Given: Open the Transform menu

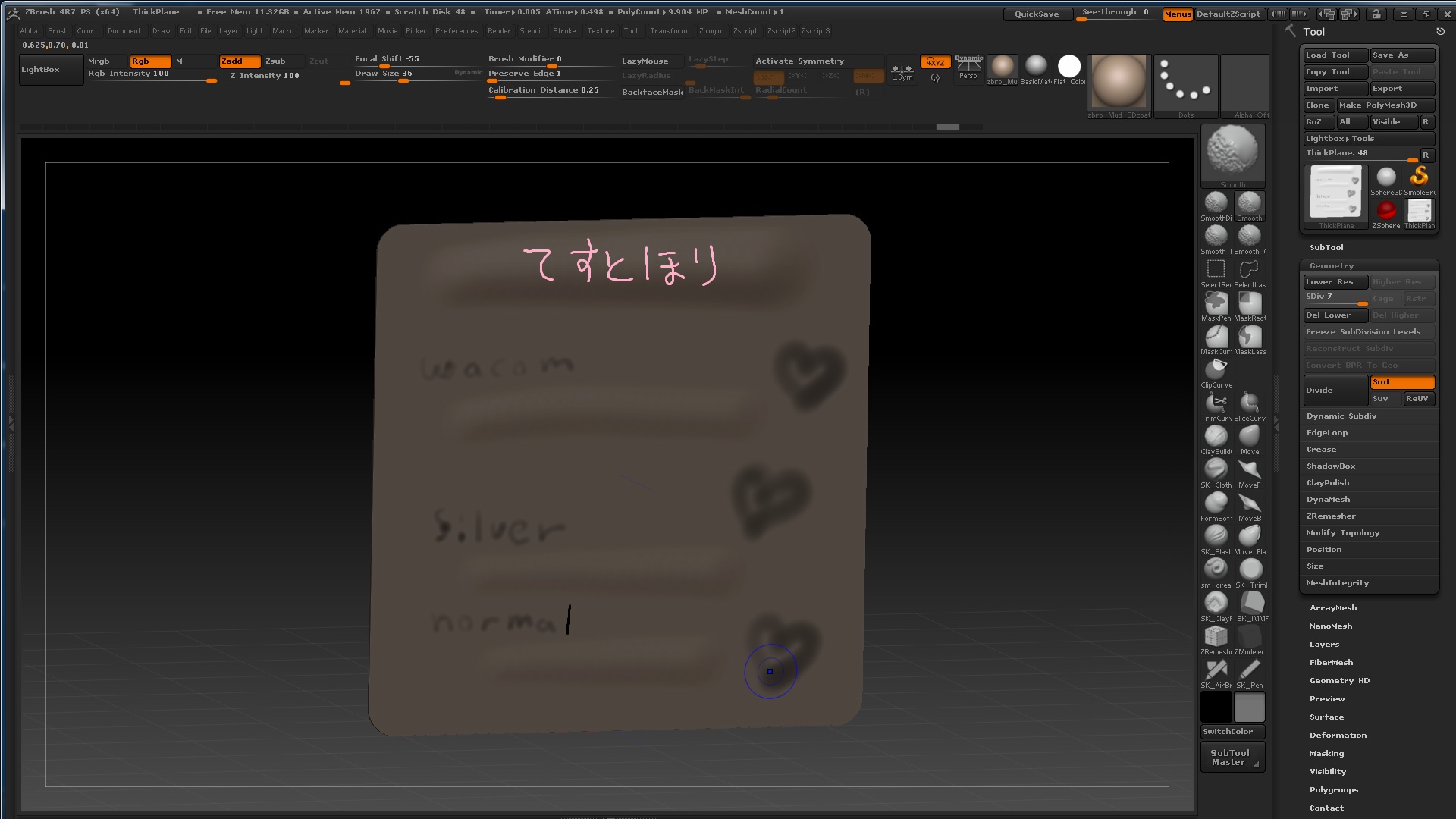Looking at the screenshot, I should tap(668, 31).
